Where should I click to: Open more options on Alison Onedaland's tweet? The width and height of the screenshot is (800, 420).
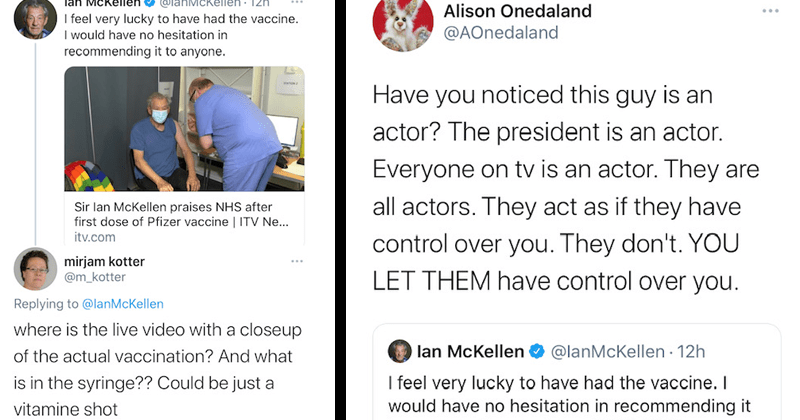pyautogui.click(x=769, y=12)
